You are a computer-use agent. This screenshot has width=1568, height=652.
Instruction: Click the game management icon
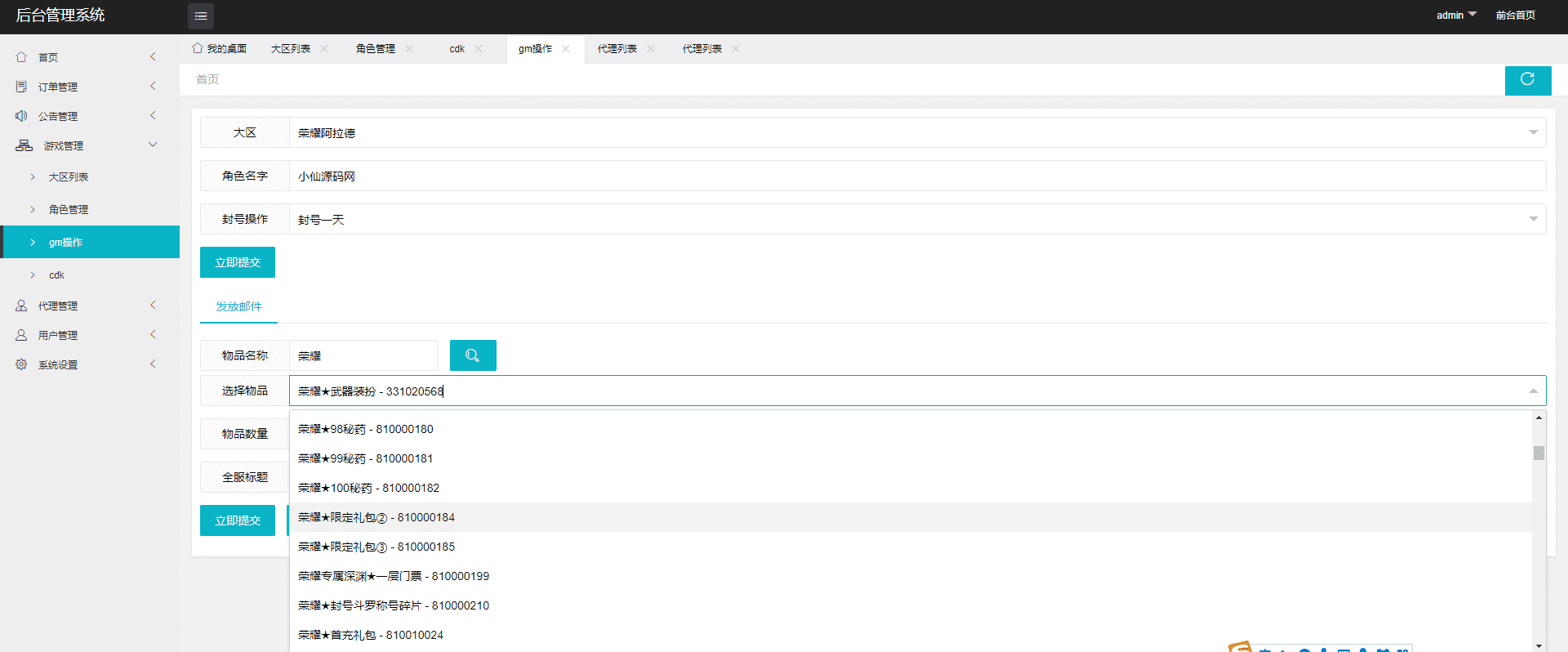pyautogui.click(x=24, y=145)
